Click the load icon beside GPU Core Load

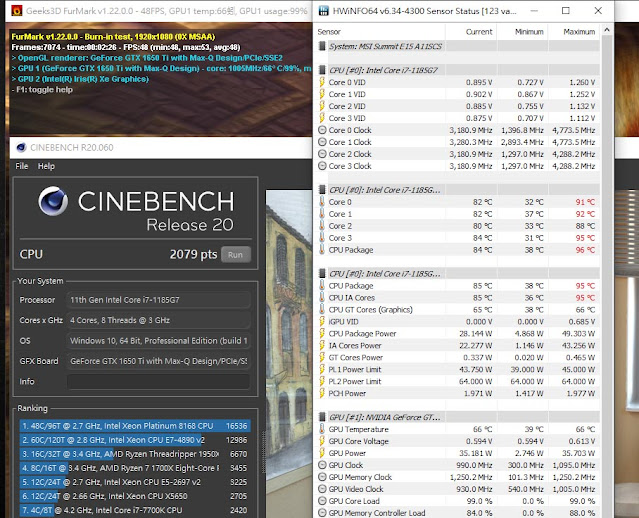coord(322,501)
